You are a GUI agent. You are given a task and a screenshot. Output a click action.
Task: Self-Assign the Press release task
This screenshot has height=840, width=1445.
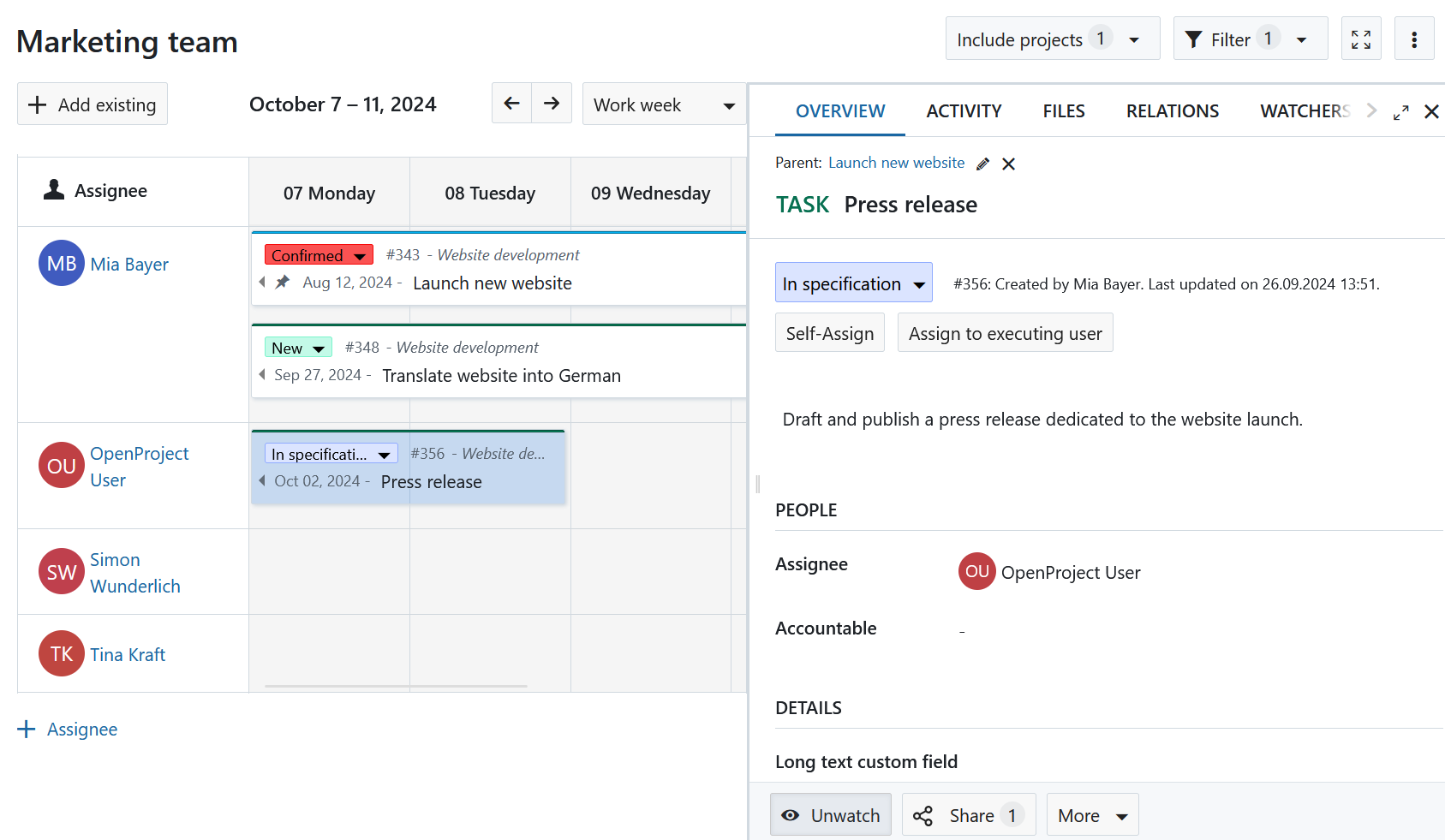pyautogui.click(x=829, y=332)
